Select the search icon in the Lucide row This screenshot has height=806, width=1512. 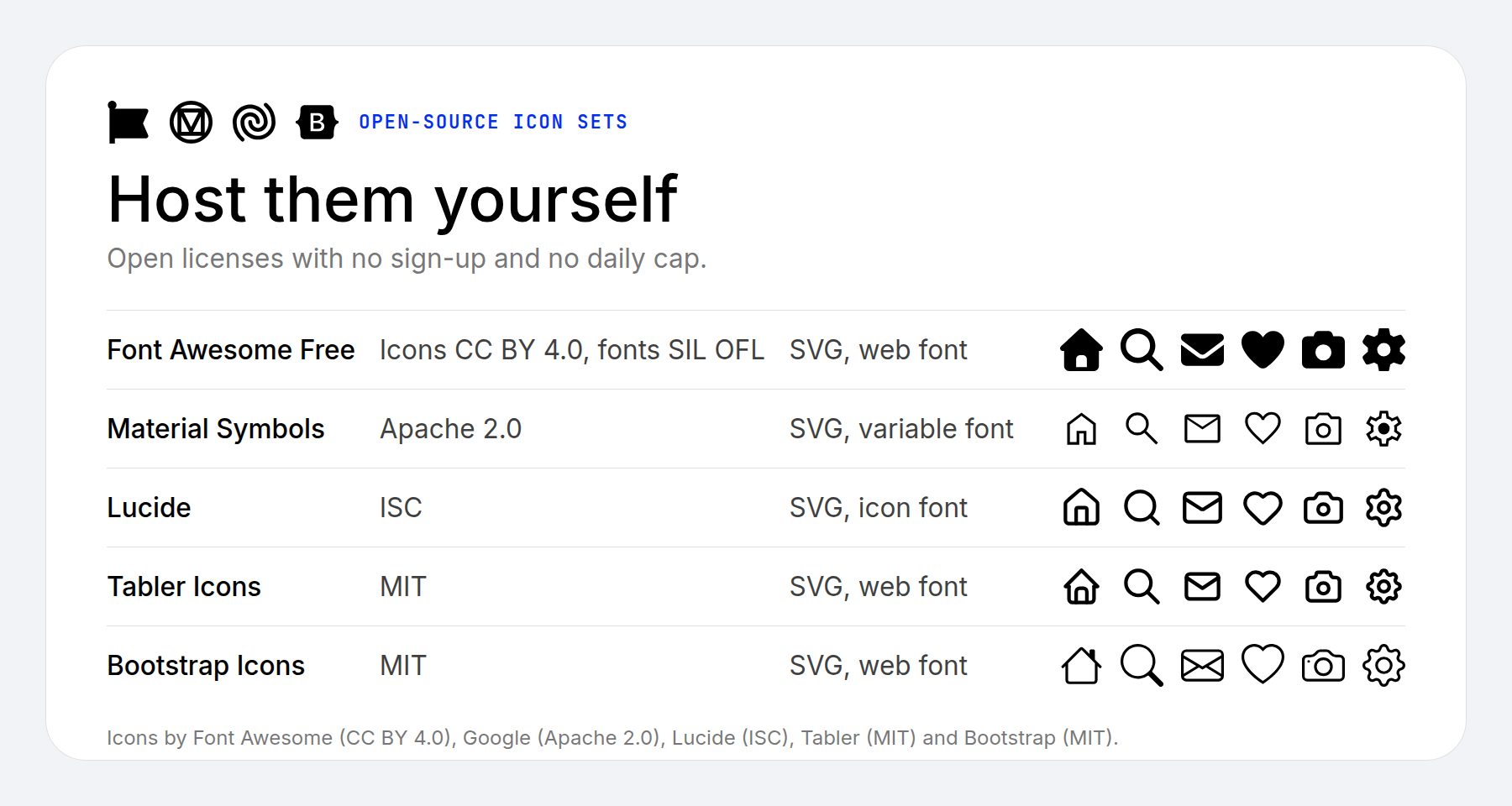click(1142, 508)
